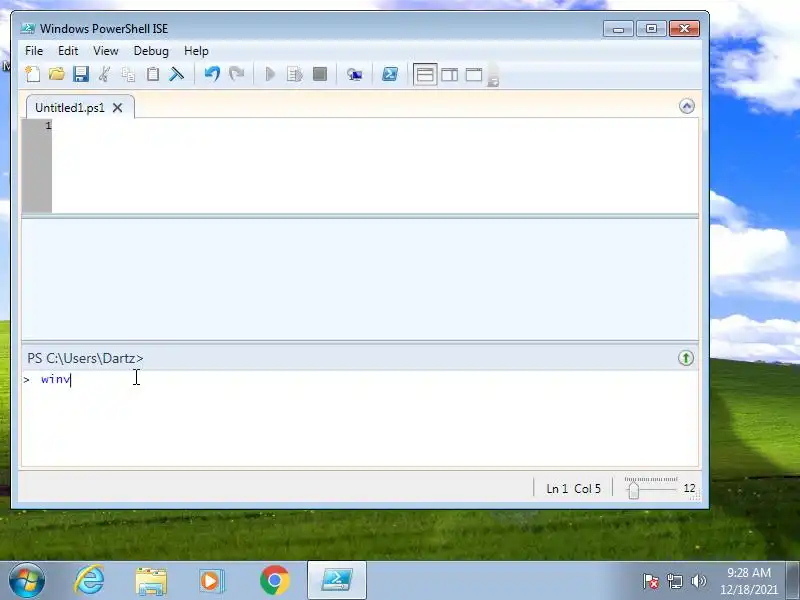The width and height of the screenshot is (800, 600).
Task: Minimize the PowerShell ISE window
Action: coord(618,29)
